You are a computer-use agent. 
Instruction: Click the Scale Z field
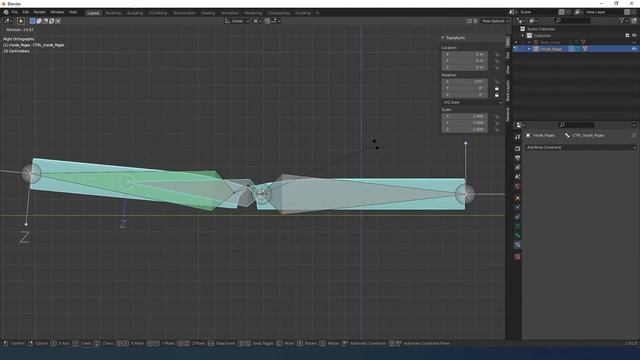[x=464, y=129]
